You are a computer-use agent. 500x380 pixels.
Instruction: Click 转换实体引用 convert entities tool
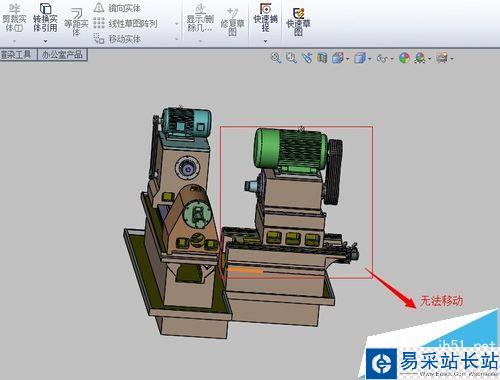(x=45, y=18)
